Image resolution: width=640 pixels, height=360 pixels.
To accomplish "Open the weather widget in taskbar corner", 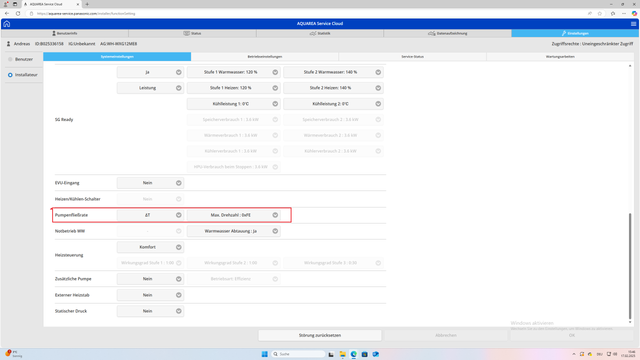I will pyautogui.click(x=13, y=353).
